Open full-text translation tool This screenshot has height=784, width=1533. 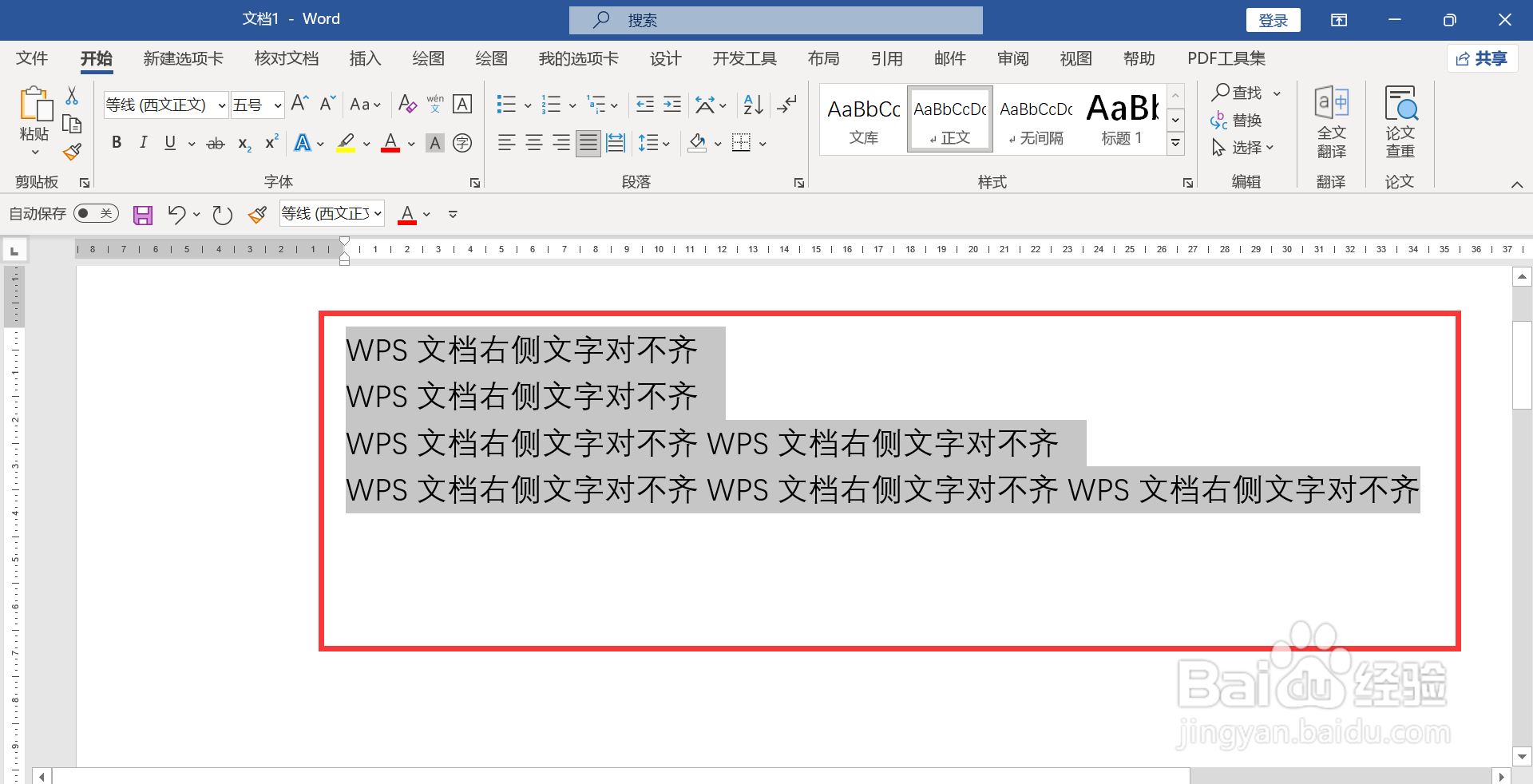click(x=1332, y=122)
